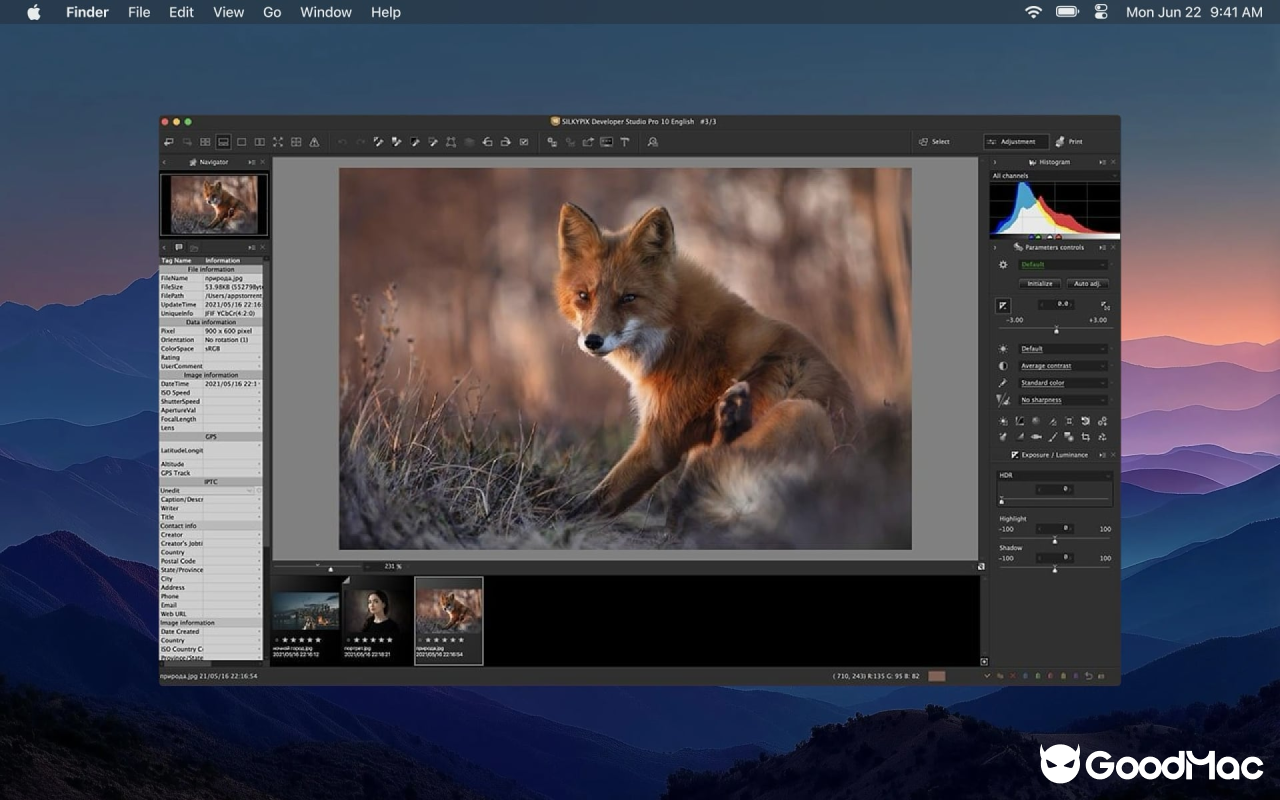Open the View menu
Viewport: 1280px width, 800px height.
pyautogui.click(x=229, y=12)
